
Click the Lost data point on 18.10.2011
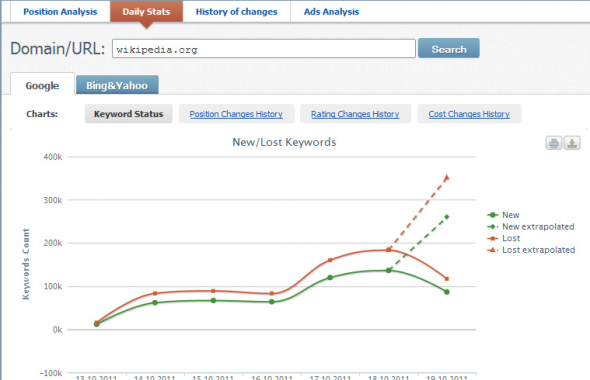388,250
